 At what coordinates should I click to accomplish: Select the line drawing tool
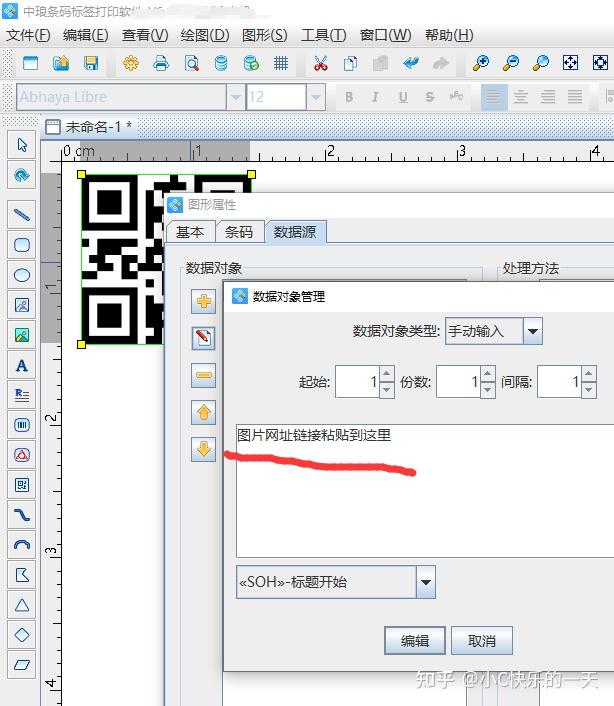pyautogui.click(x=22, y=215)
